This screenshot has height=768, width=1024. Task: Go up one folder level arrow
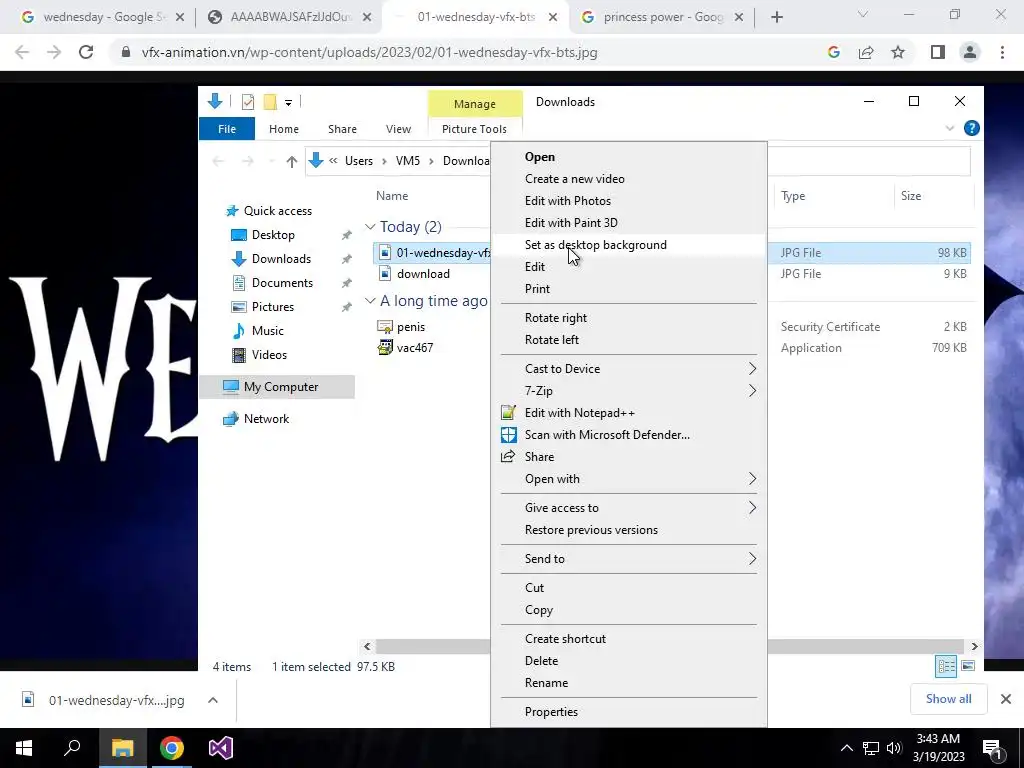pyautogui.click(x=291, y=161)
